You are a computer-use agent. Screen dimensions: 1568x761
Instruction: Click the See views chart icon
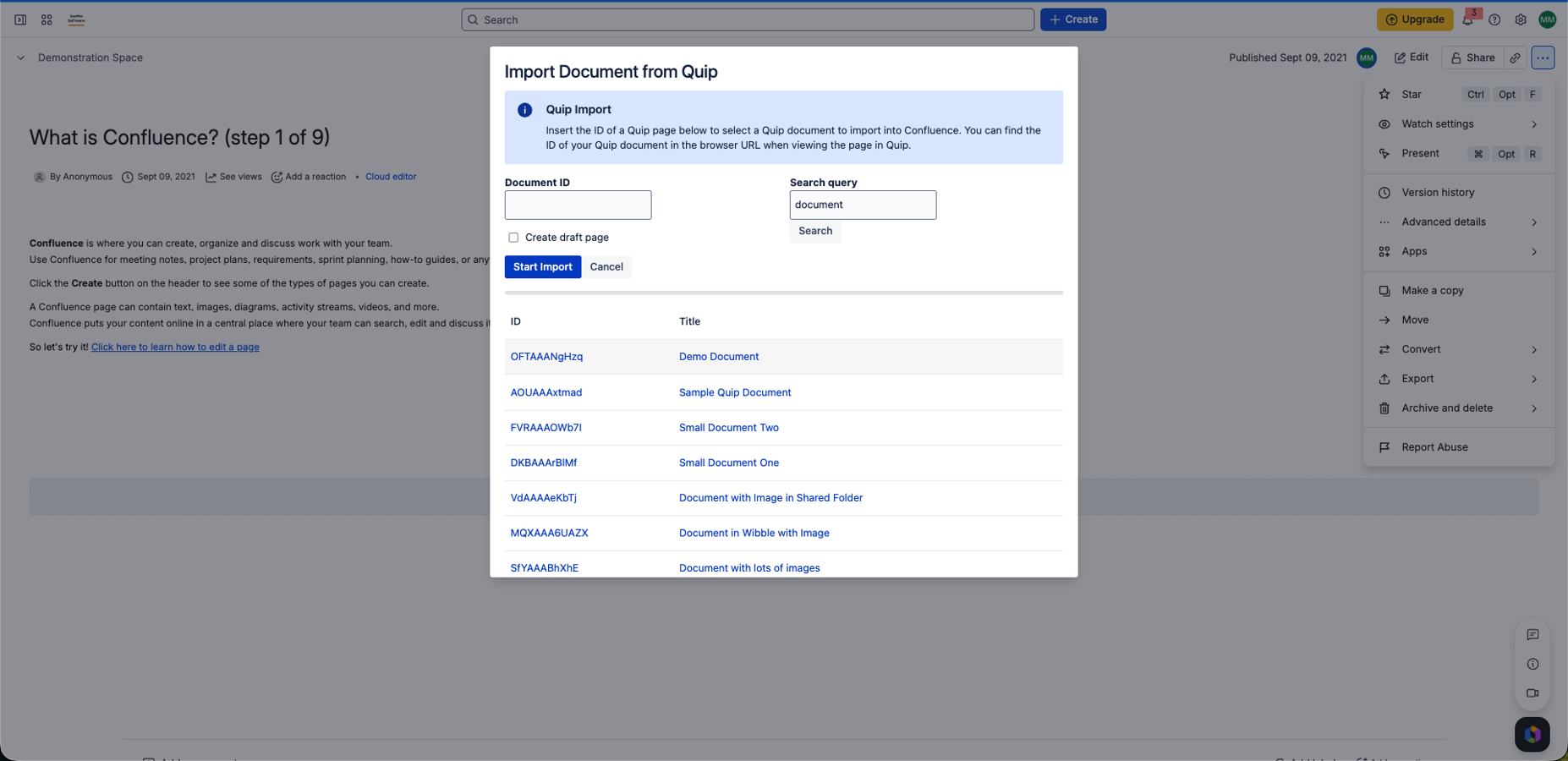[x=211, y=178]
